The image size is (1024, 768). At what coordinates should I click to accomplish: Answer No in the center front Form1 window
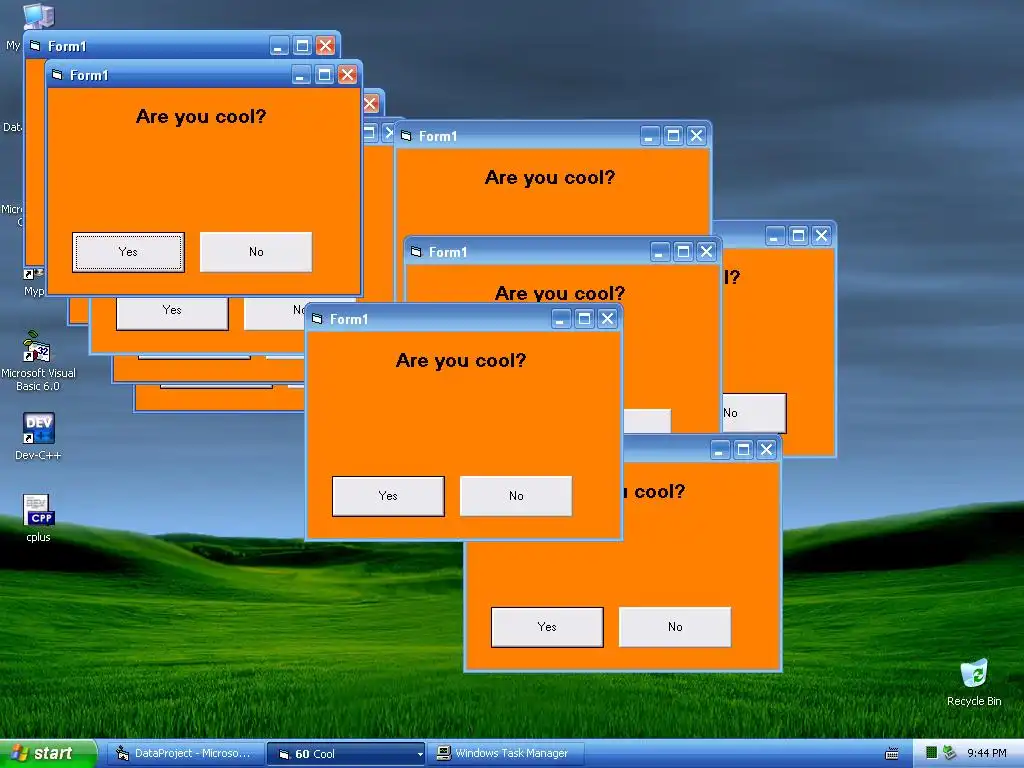pos(516,496)
